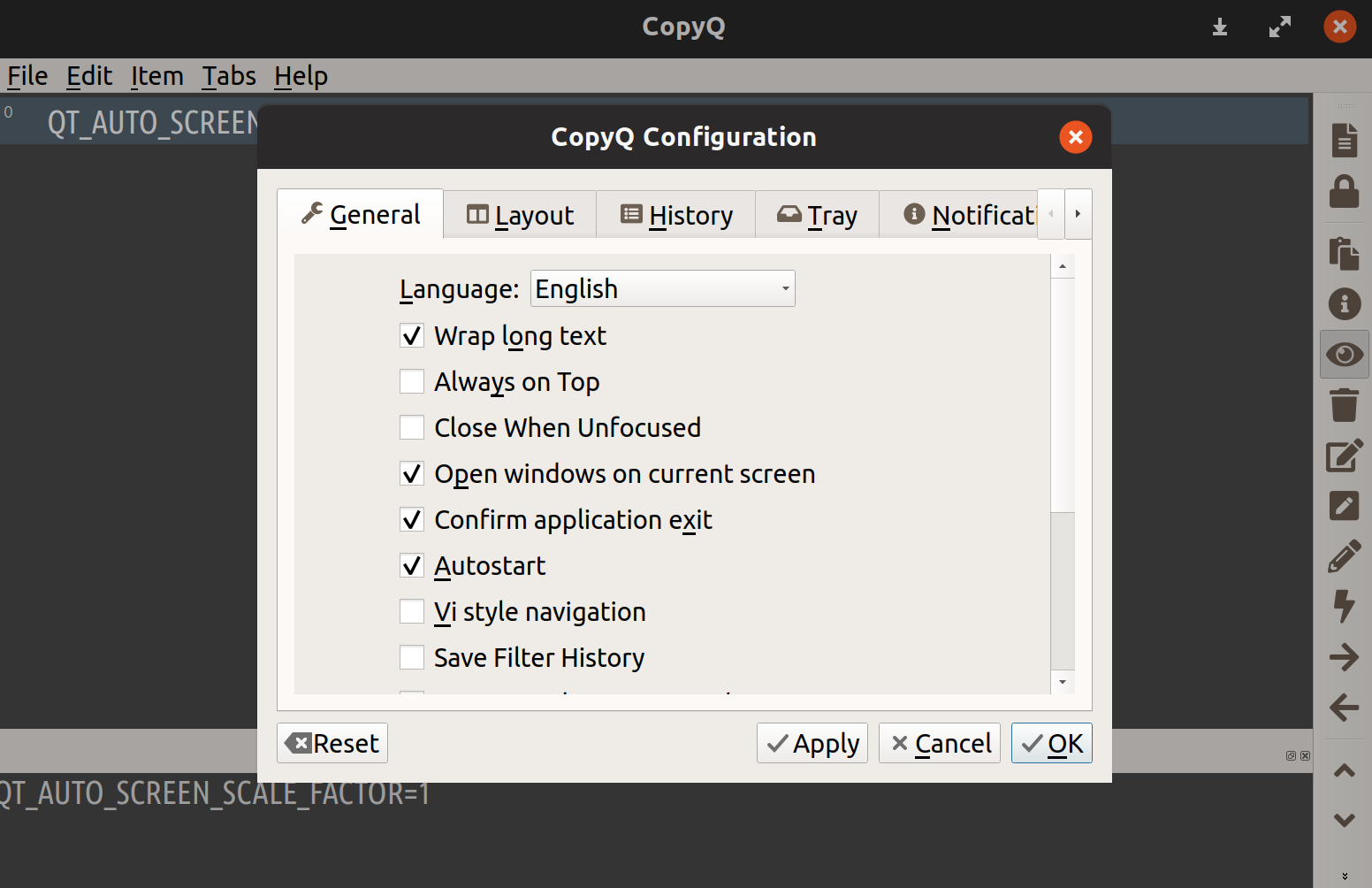This screenshot has height=888, width=1372.
Task: Click the paste clipboard icon in sidebar
Action: pyautogui.click(x=1344, y=253)
